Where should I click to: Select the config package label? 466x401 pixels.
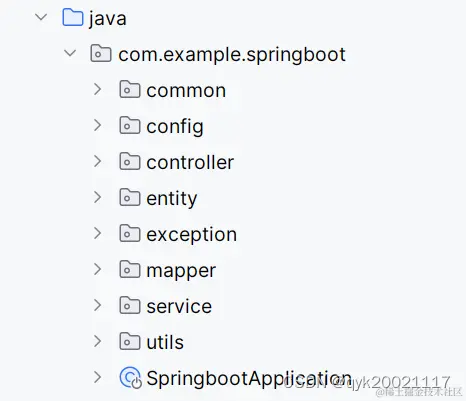click(x=175, y=127)
